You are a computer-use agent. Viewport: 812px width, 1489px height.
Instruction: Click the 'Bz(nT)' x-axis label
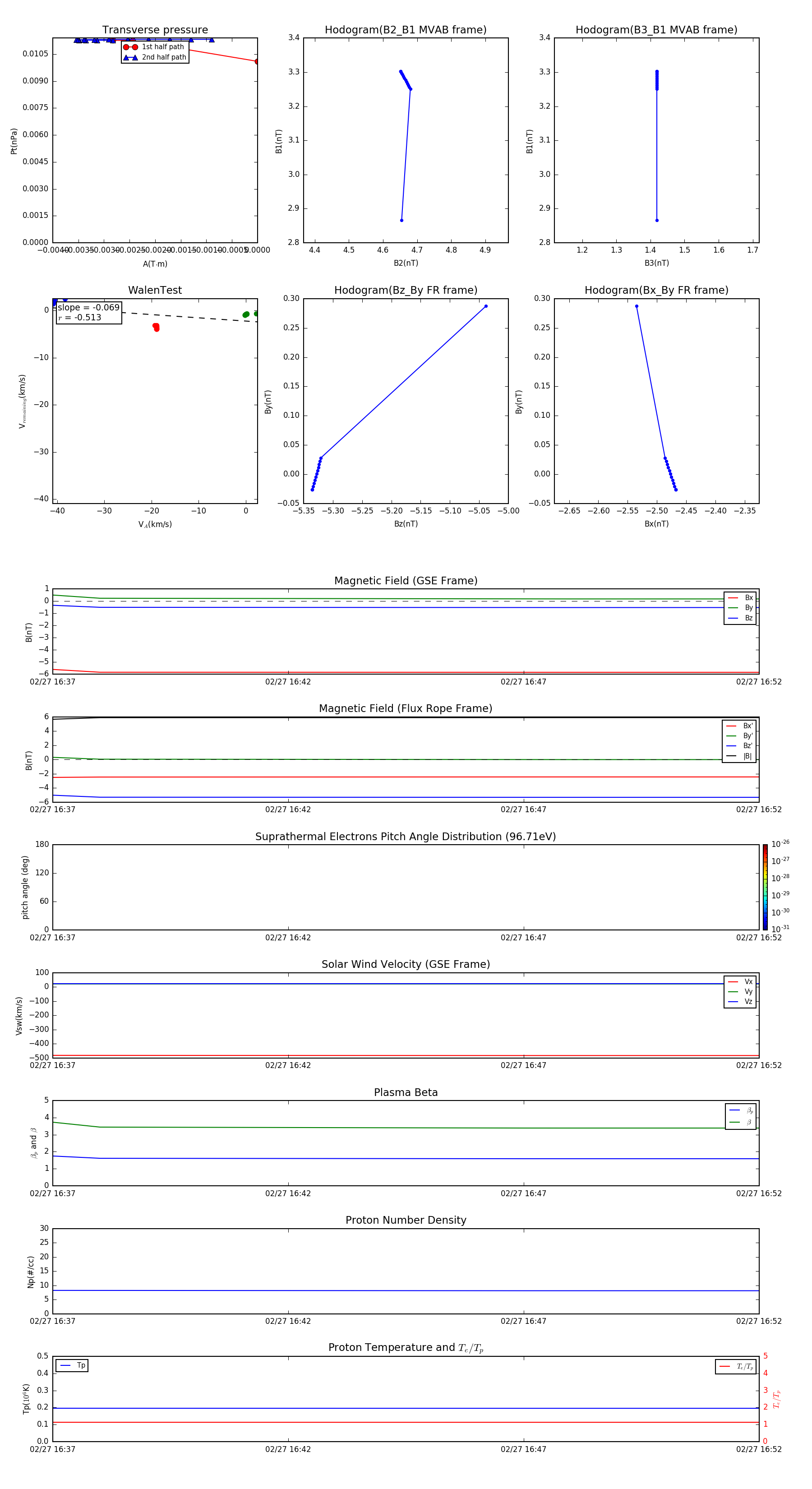[406, 524]
